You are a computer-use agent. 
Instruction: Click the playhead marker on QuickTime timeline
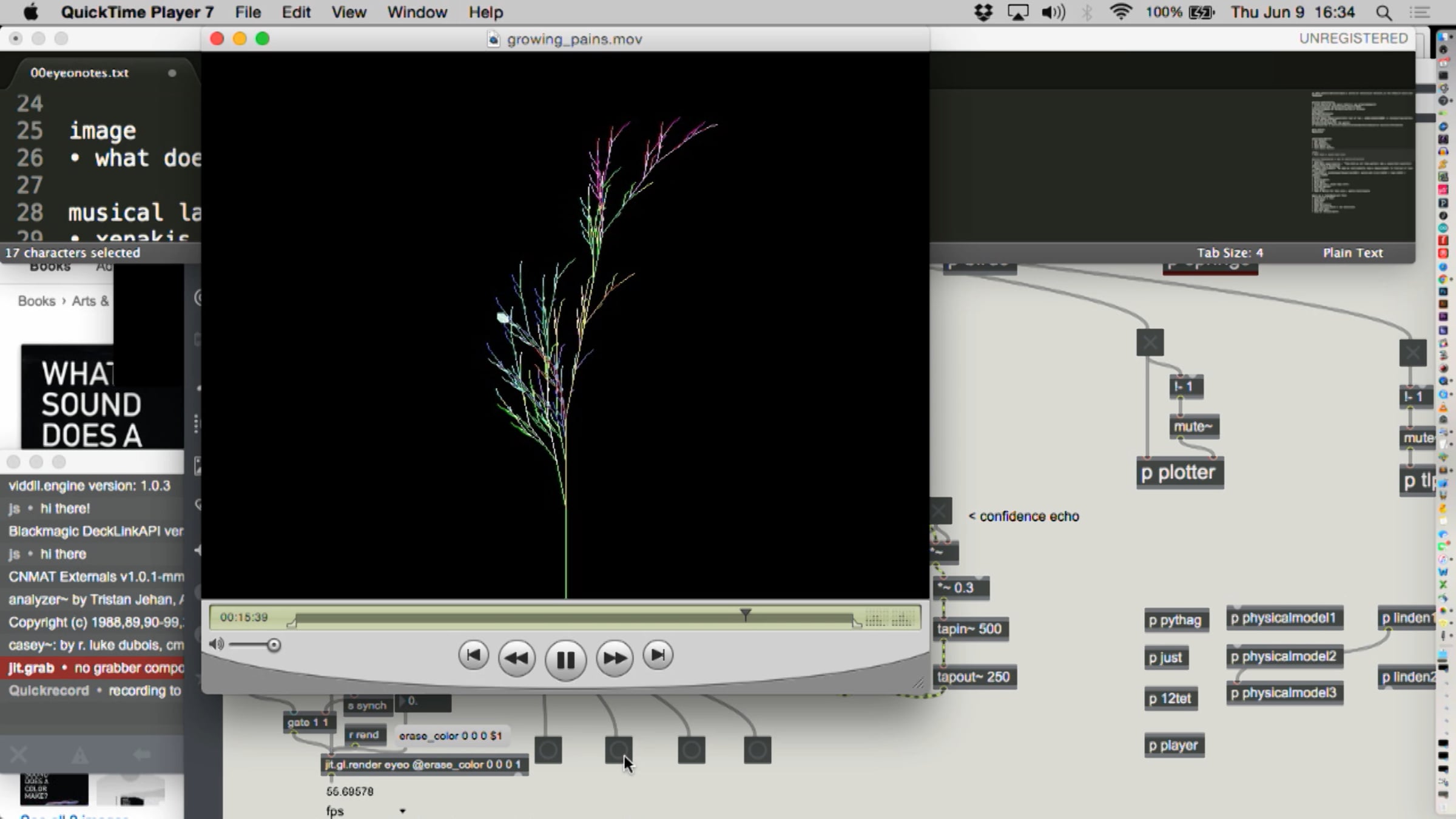pos(746,615)
